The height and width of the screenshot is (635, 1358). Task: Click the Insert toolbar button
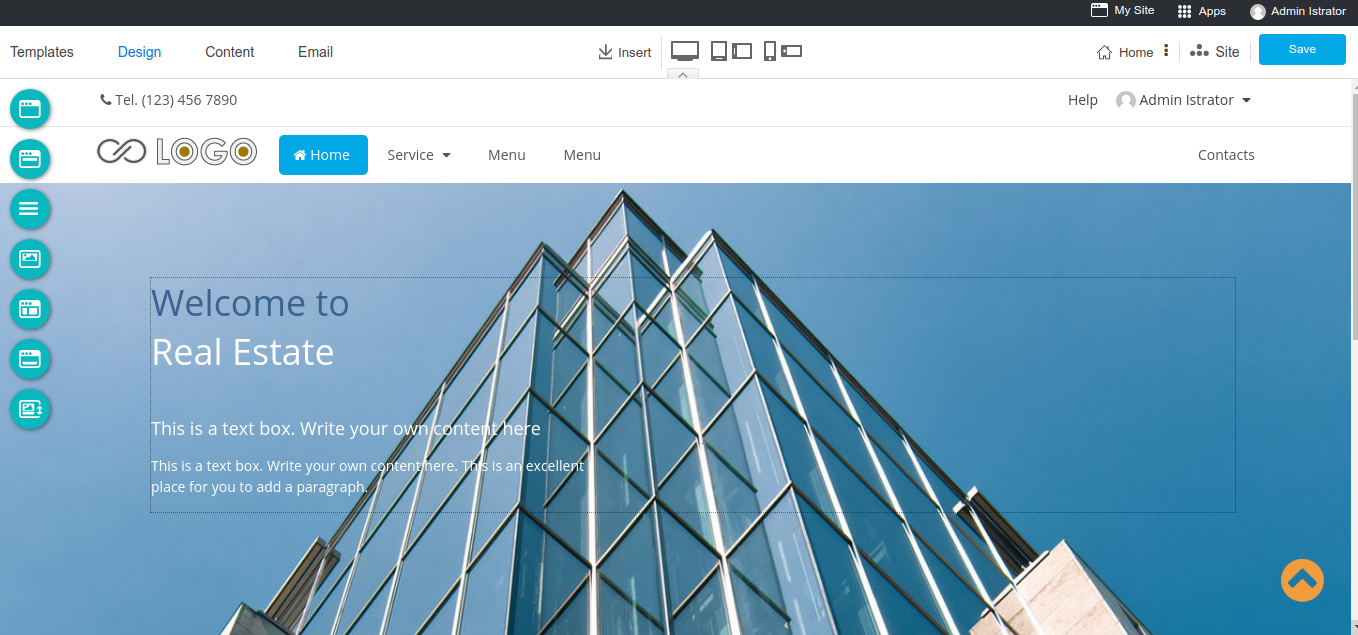pyautogui.click(x=624, y=52)
